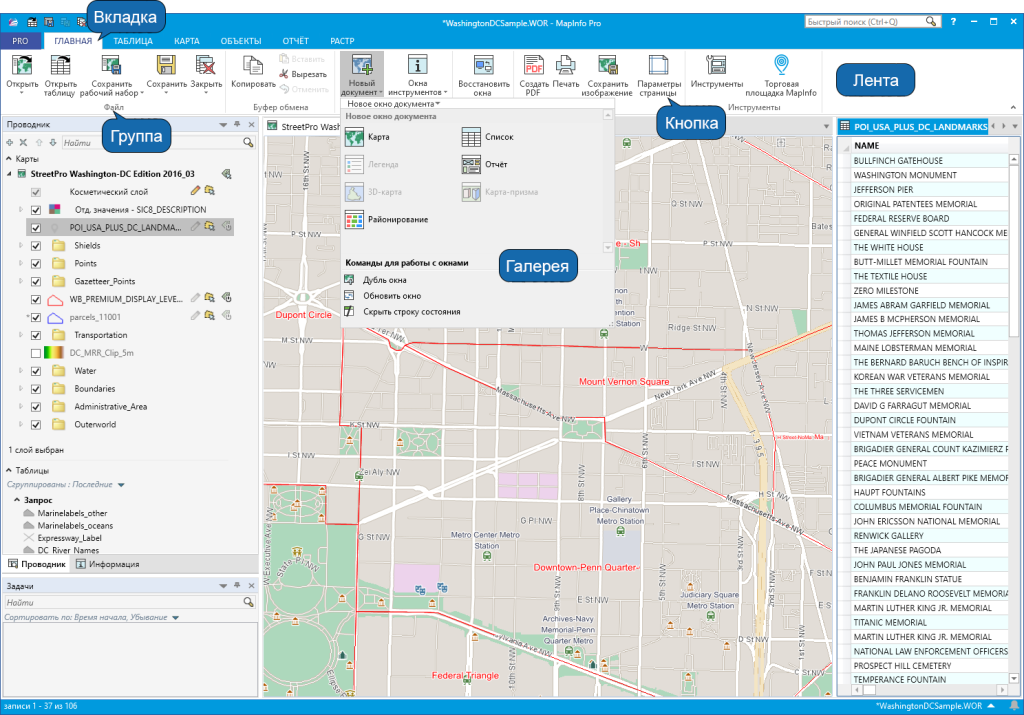Open Торговая площадка MapInfo

pos(781,75)
